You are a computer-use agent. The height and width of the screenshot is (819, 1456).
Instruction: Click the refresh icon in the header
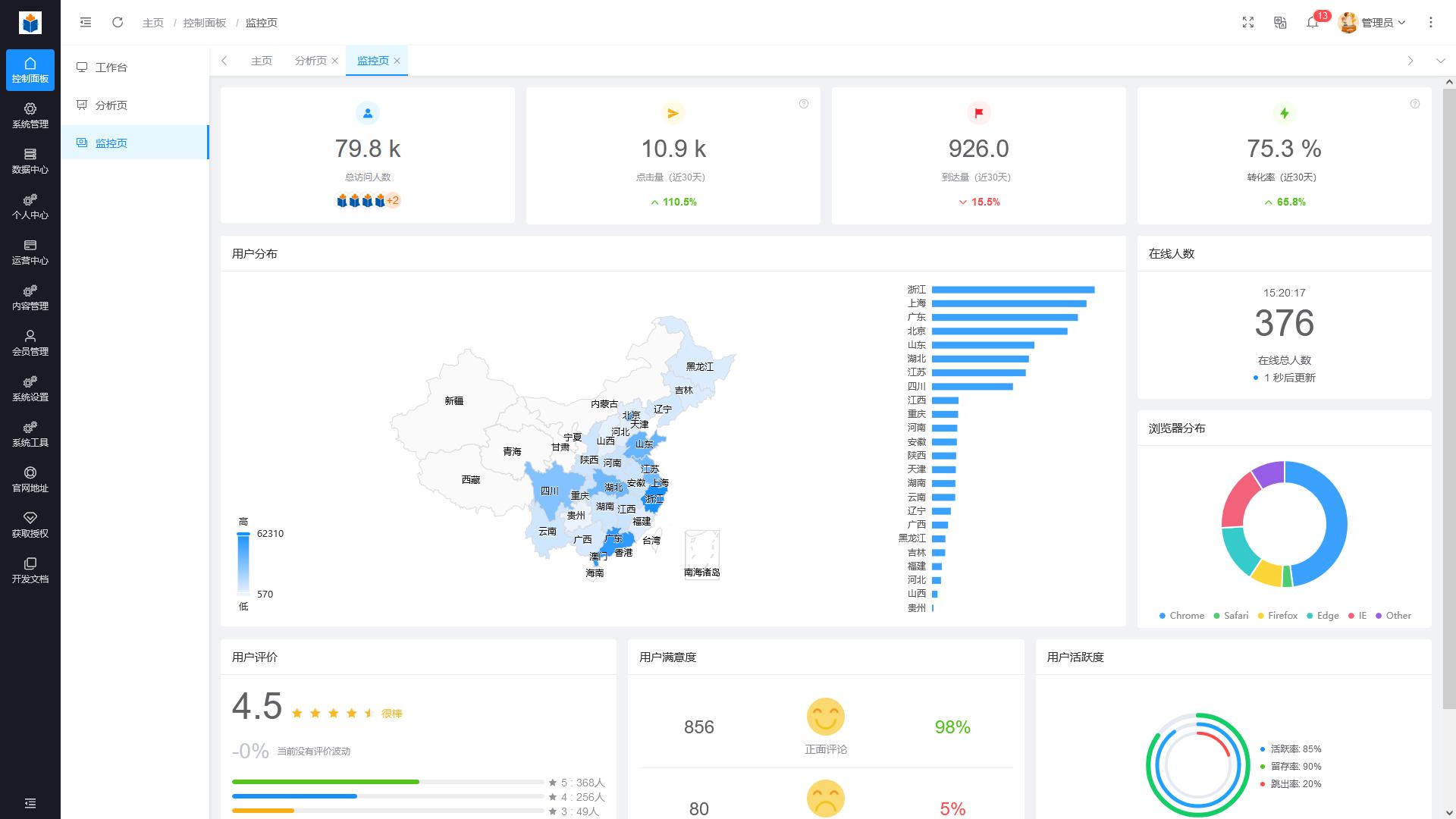click(x=118, y=23)
